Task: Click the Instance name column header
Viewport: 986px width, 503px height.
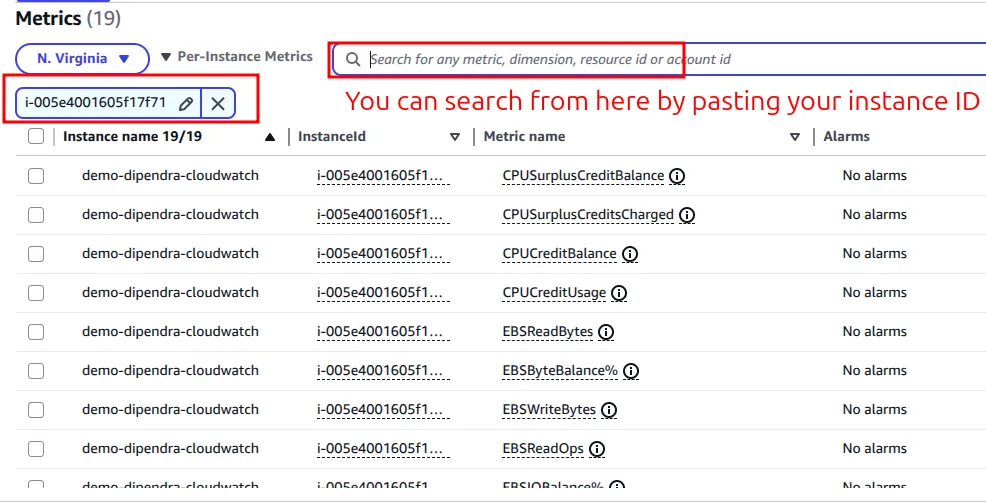Action: click(x=132, y=136)
